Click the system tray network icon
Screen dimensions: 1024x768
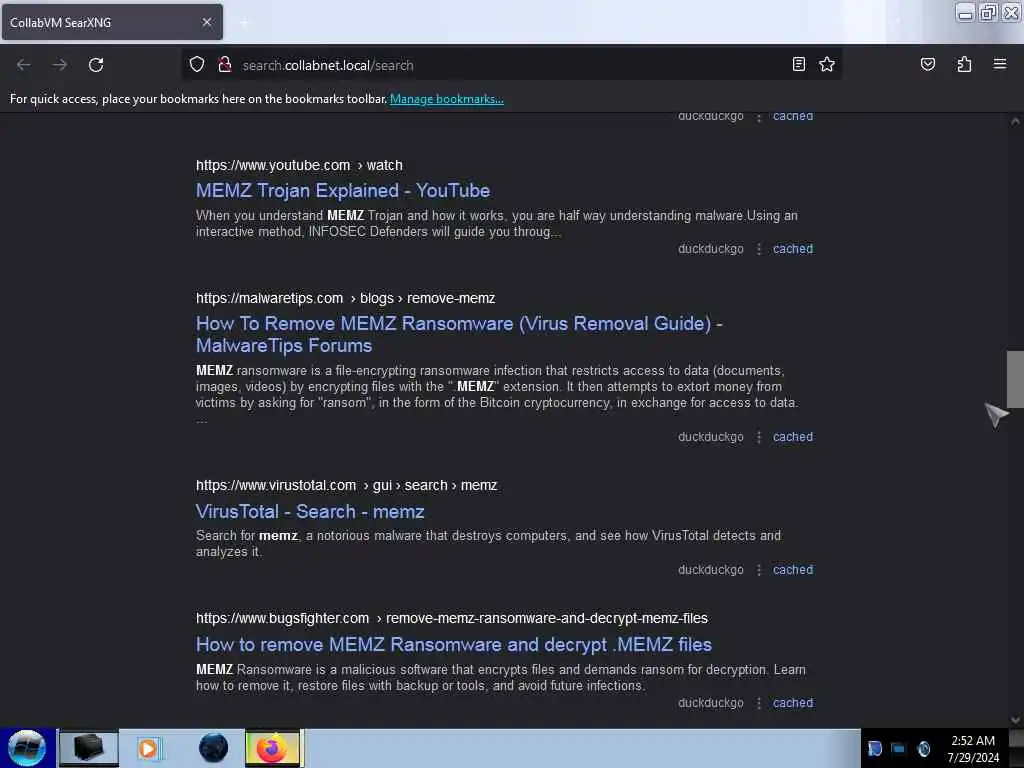click(899, 748)
